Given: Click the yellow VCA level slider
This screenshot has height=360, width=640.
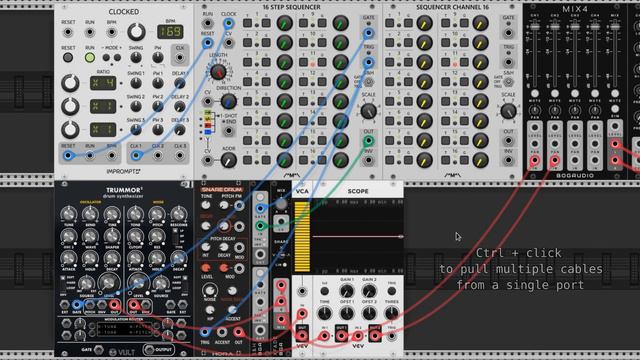Looking at the screenshot, I should click(x=302, y=237).
